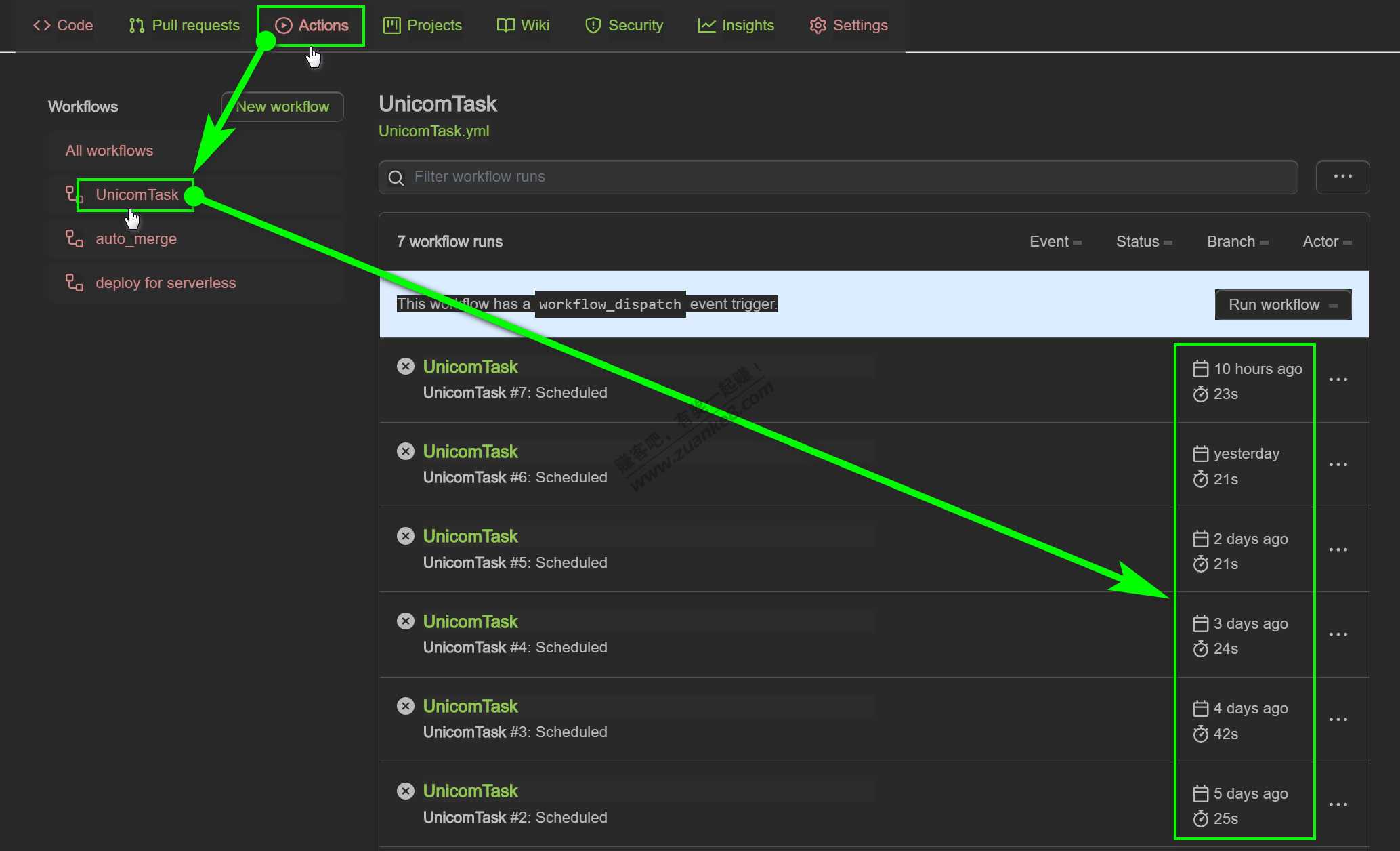Click stopwatch icon next to 23s
This screenshot has height=851, width=1400.
1200,394
